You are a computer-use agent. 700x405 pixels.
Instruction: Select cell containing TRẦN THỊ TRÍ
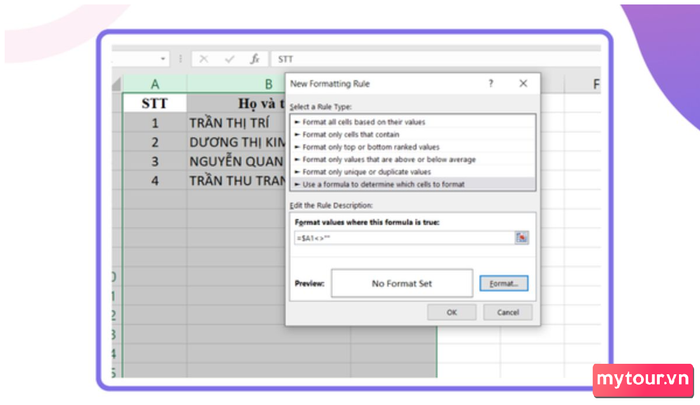point(236,123)
